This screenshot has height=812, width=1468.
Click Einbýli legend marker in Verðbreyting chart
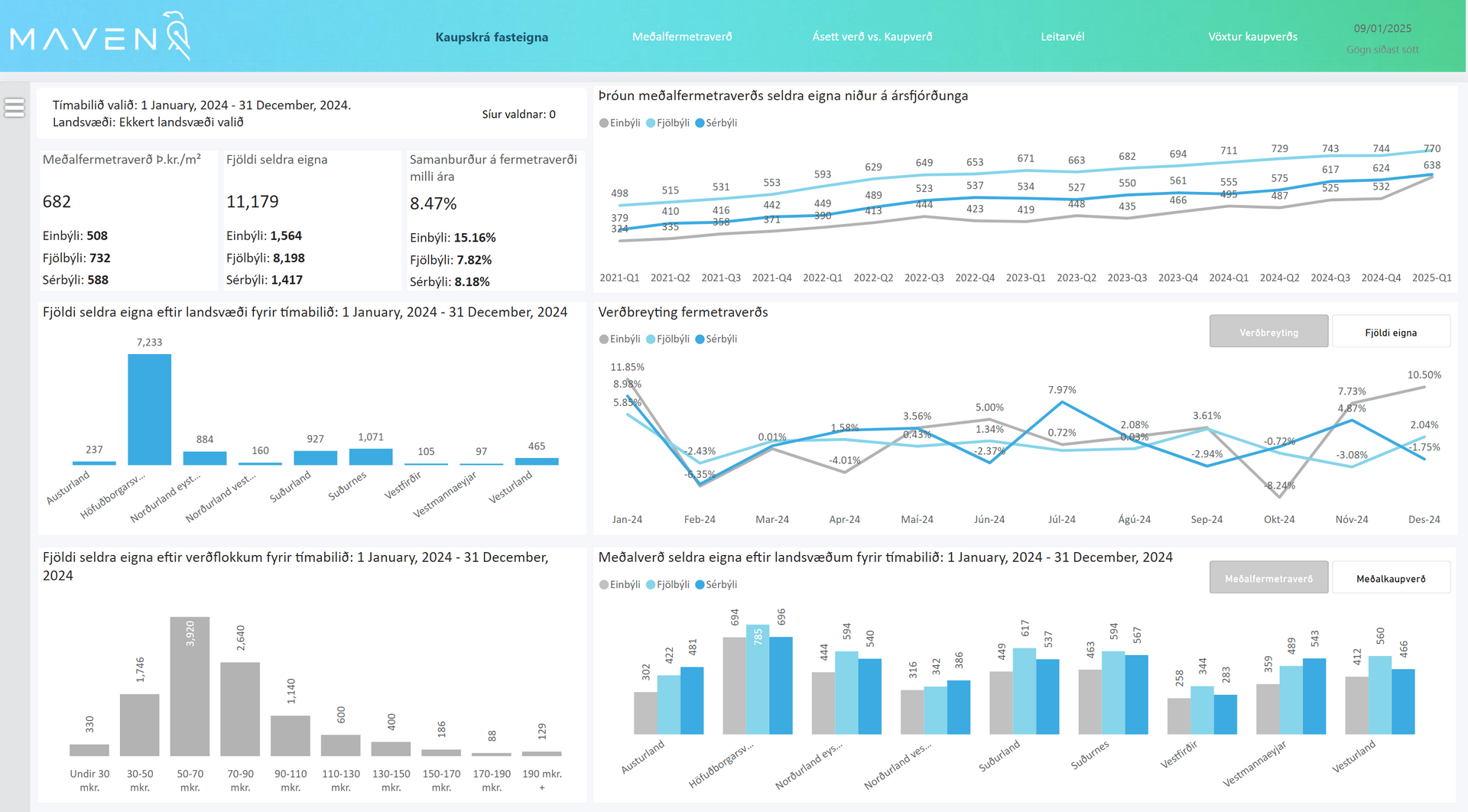pyautogui.click(x=604, y=339)
